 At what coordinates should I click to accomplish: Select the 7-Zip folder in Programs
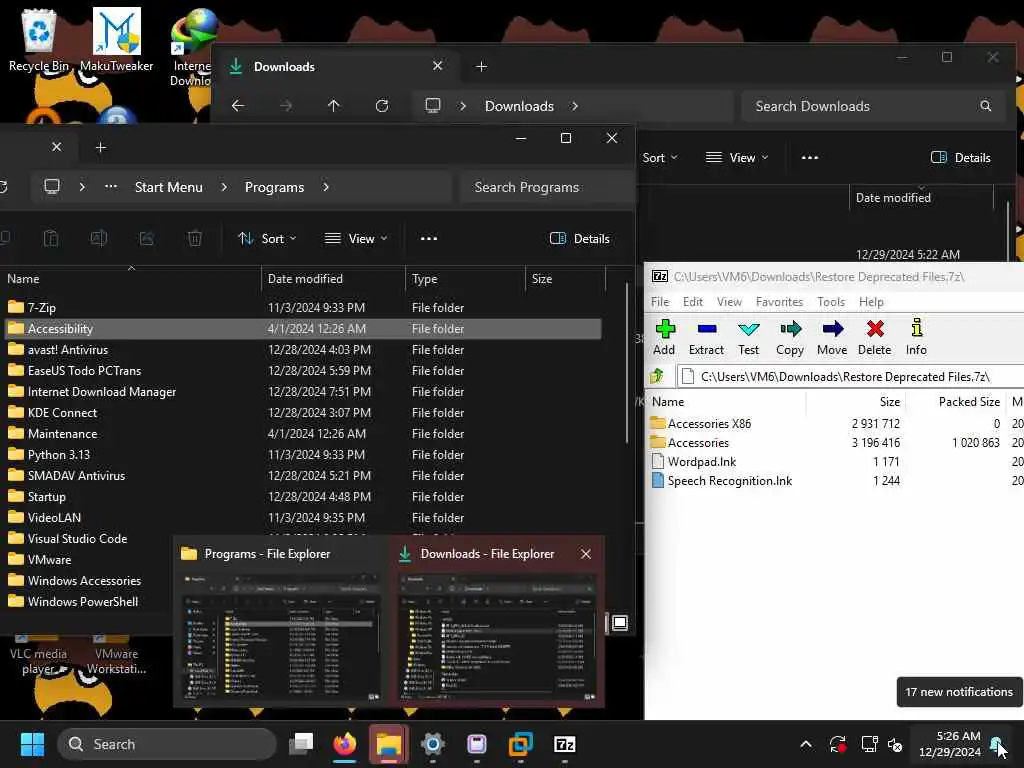[41, 308]
